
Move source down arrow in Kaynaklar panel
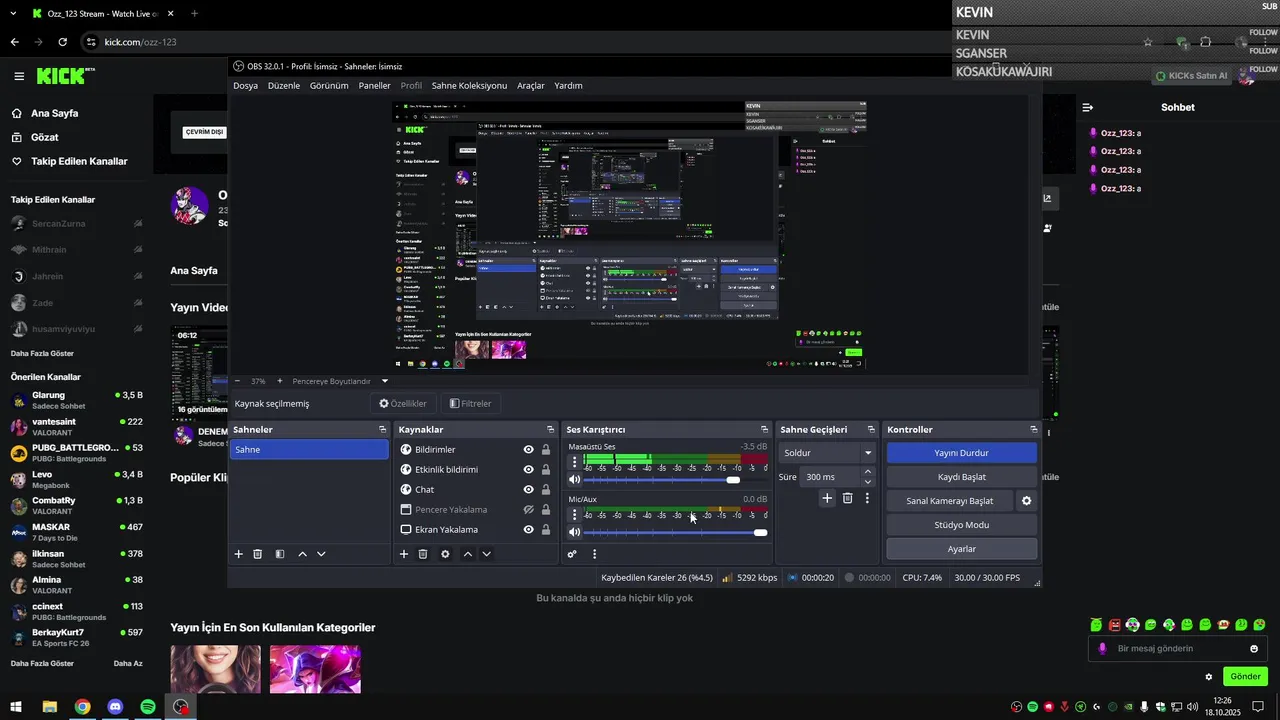486,554
